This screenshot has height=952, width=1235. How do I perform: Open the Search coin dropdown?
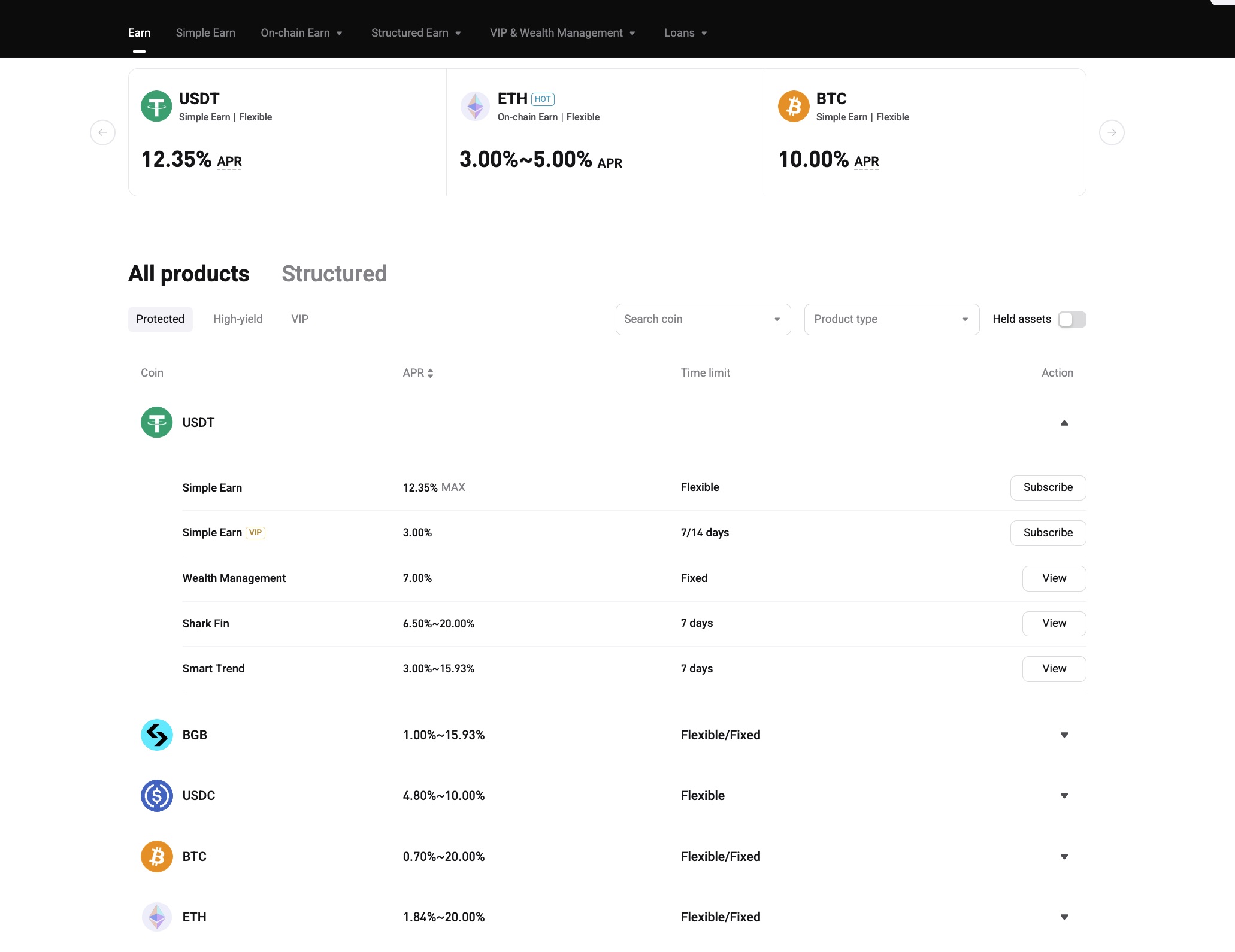pos(703,319)
